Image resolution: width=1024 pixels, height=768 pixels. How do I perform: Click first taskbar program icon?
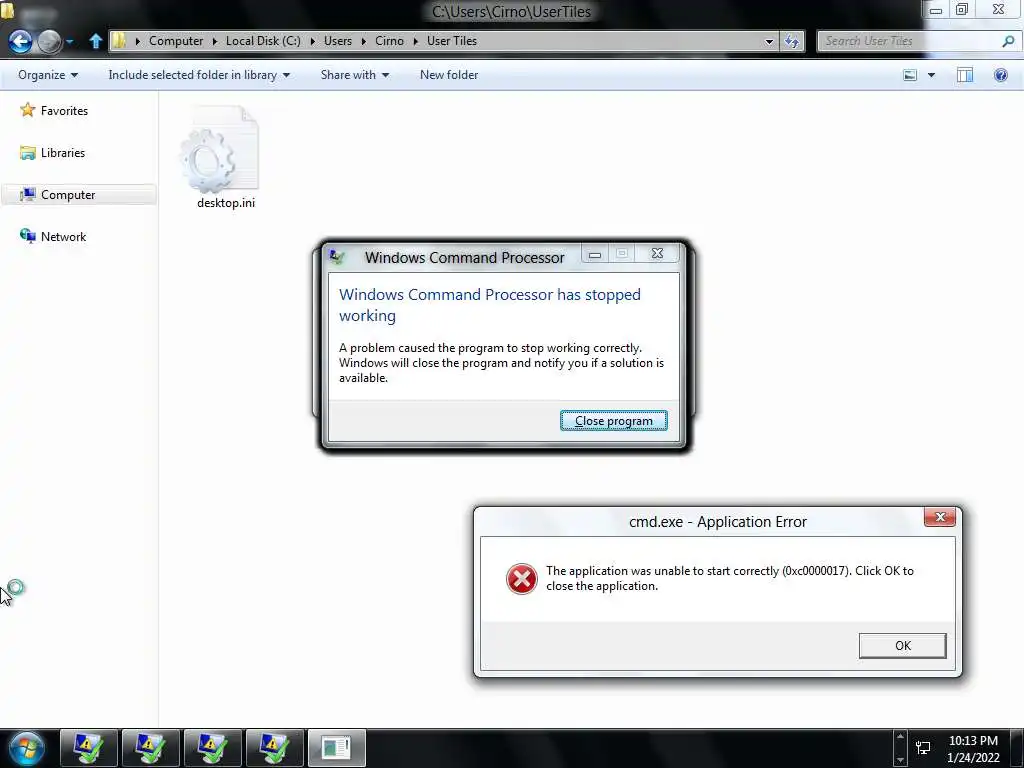click(x=89, y=748)
